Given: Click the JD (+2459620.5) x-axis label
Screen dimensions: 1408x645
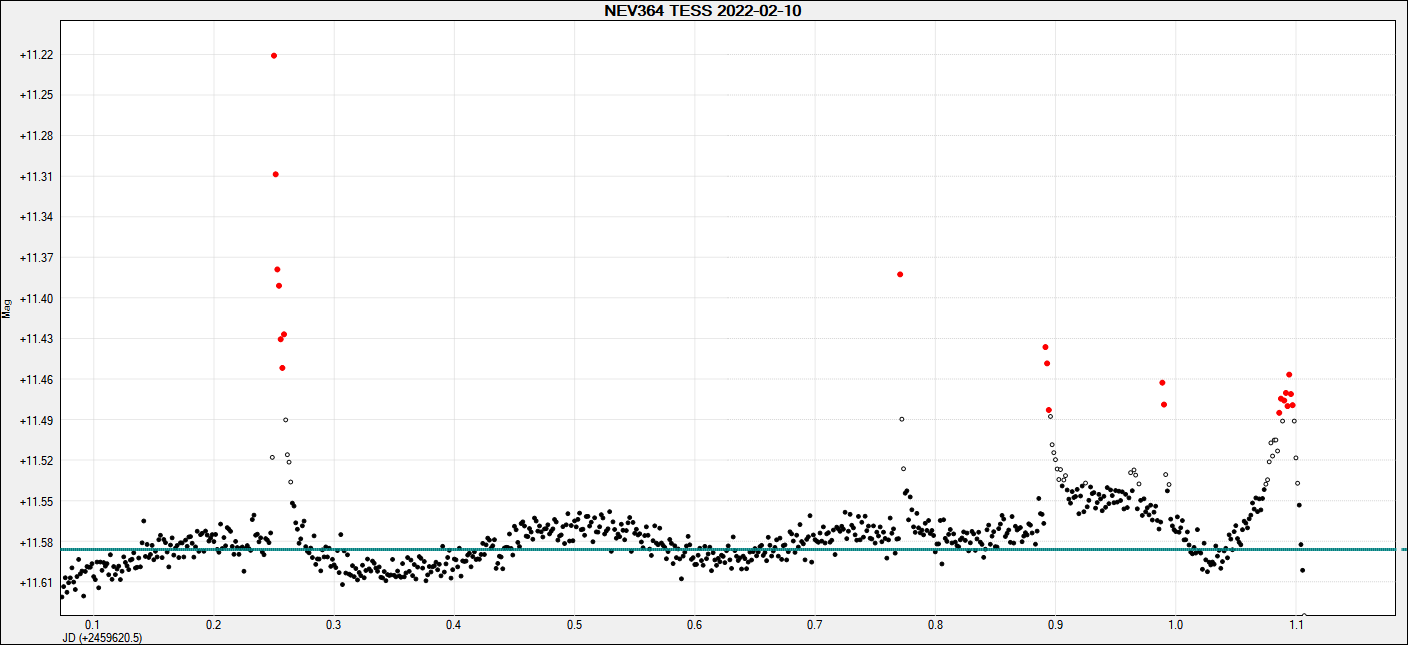Looking at the screenshot, I should tap(102, 637).
